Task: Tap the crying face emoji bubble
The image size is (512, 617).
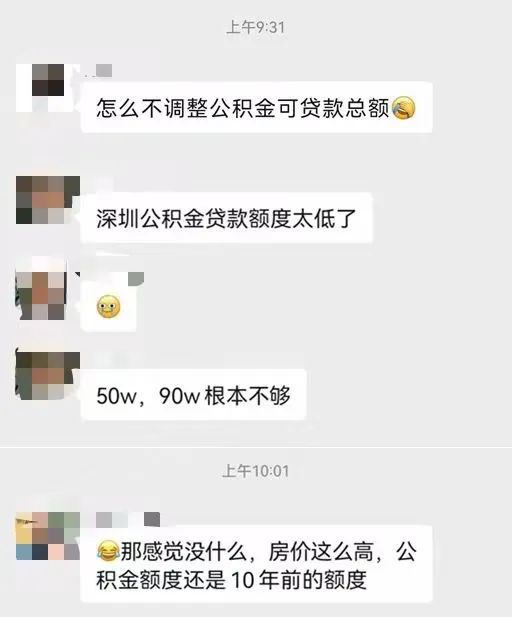Action: click(x=108, y=306)
